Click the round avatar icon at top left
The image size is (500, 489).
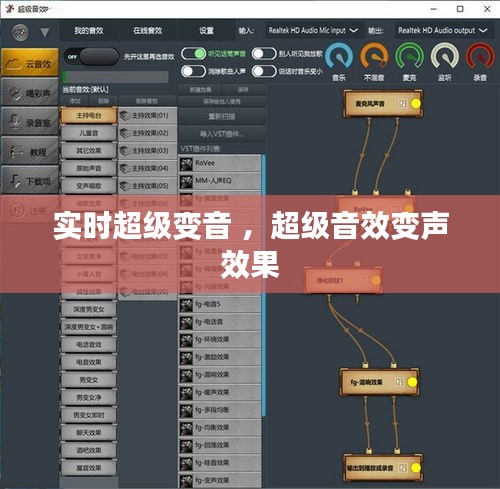click(20, 32)
